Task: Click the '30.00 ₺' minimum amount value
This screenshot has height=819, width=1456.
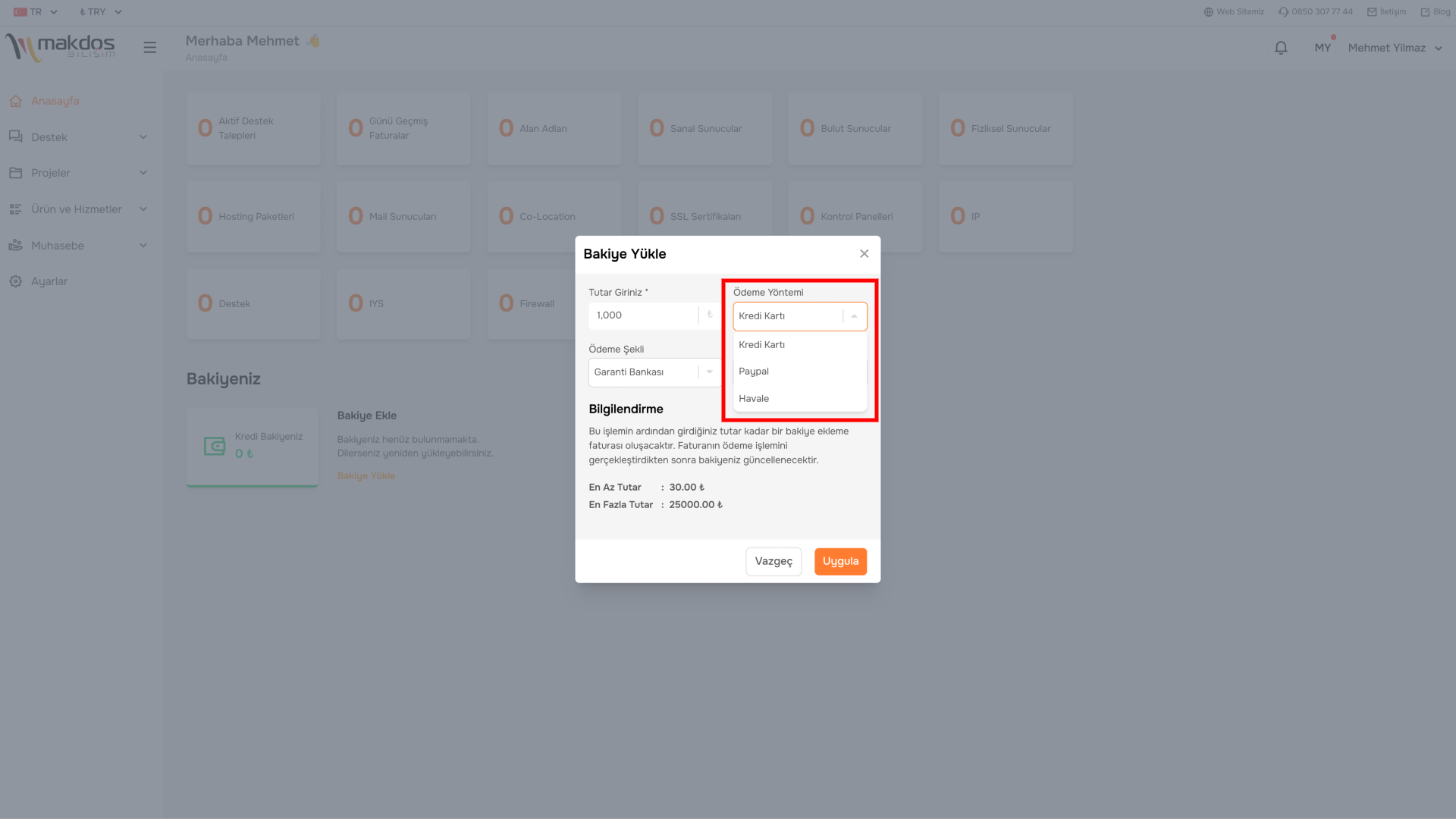Action: click(686, 488)
